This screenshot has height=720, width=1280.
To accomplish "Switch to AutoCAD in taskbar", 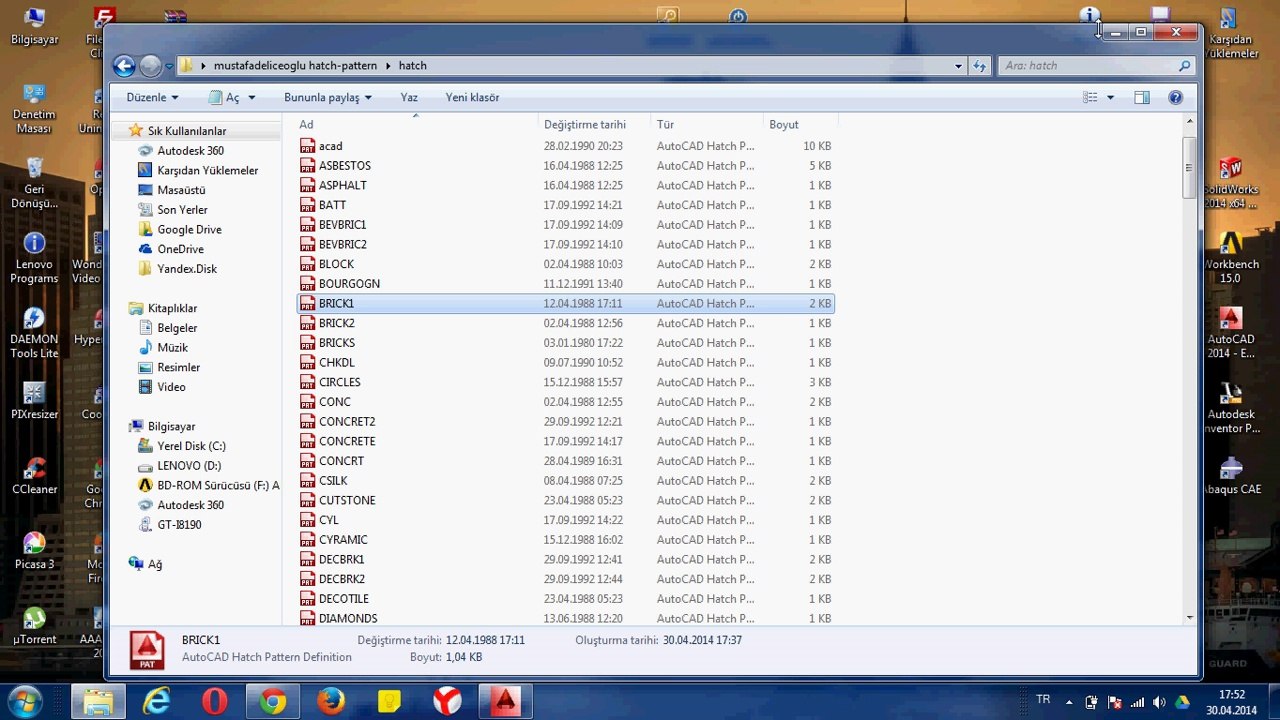I will (x=505, y=701).
